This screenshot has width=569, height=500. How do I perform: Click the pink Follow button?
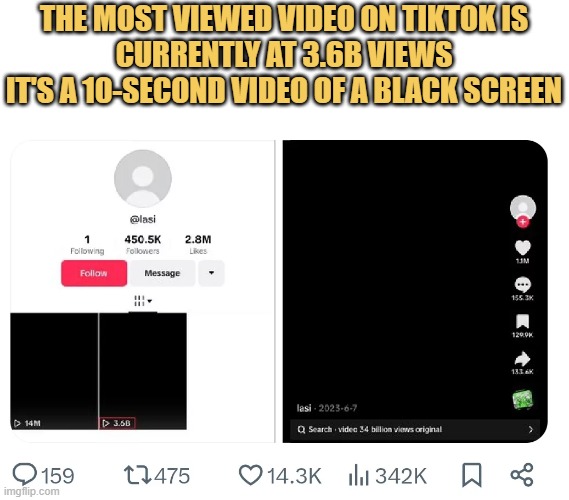pyautogui.click(x=94, y=273)
